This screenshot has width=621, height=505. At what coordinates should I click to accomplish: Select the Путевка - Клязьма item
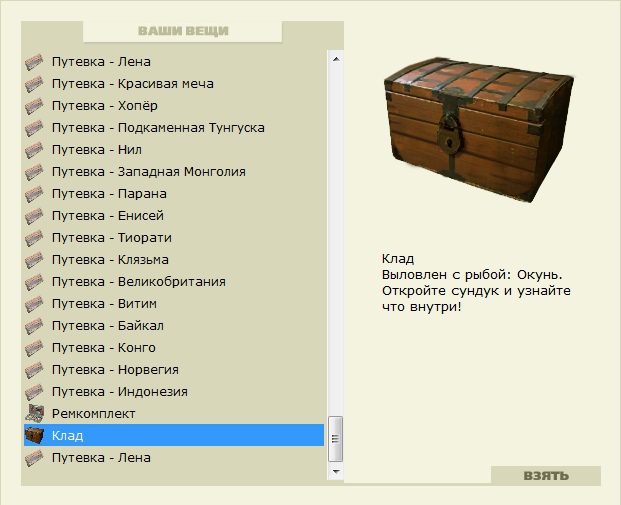(x=174, y=260)
